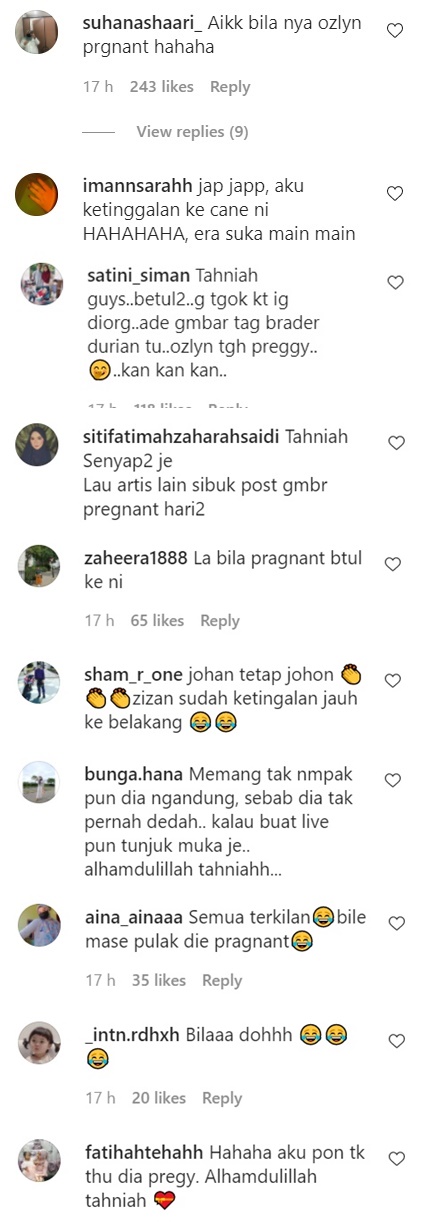View 65 likes on zaheera1888's comment
Viewport: 436px width, 1222px height.
[157, 621]
